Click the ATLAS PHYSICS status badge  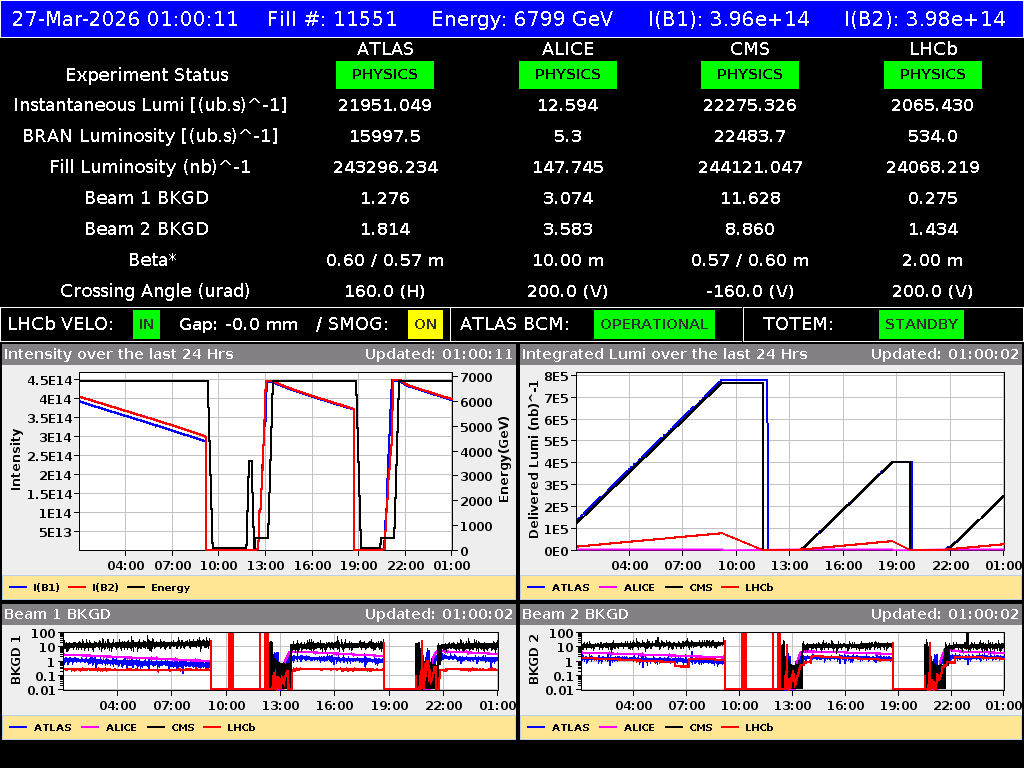point(385,74)
